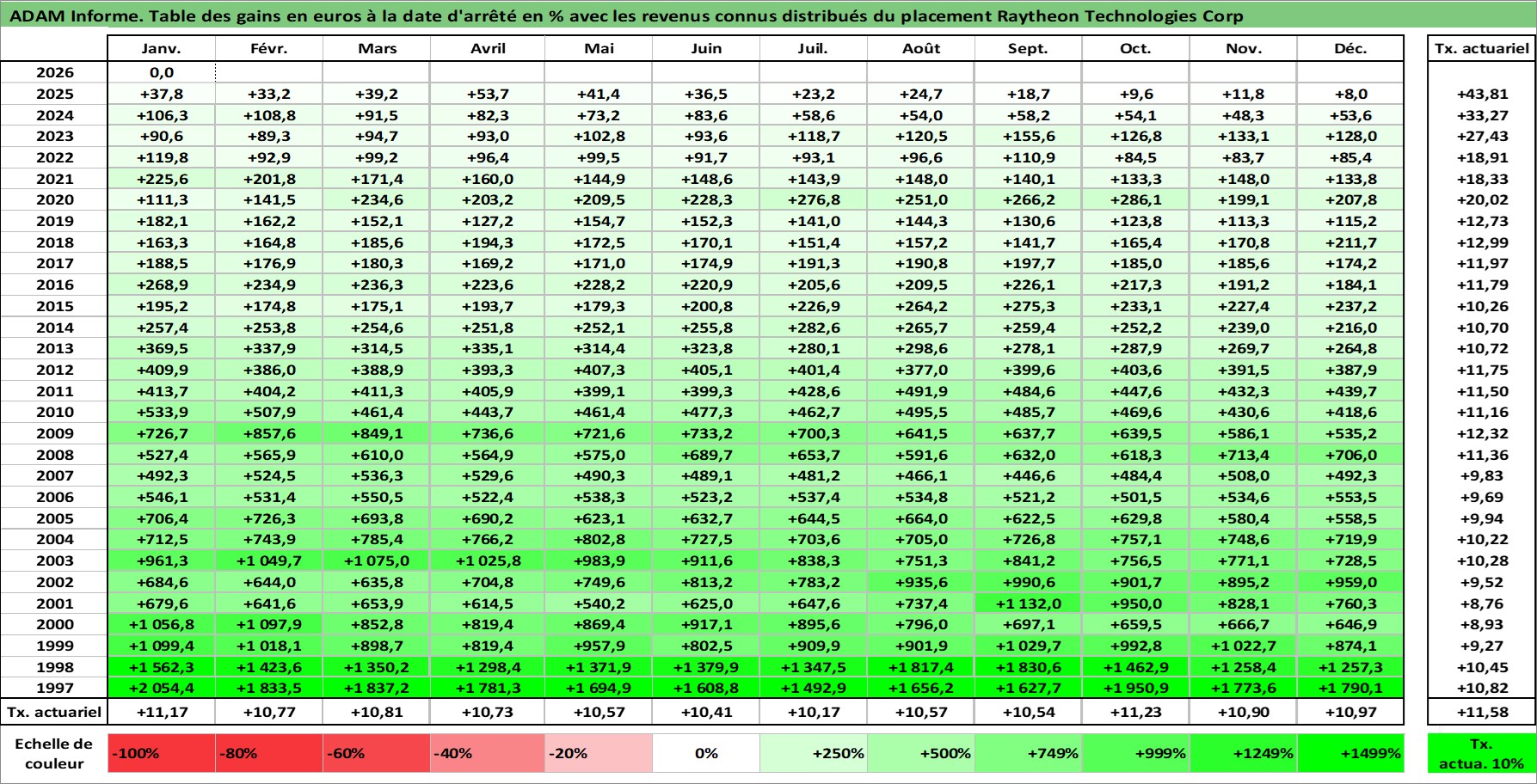Click the 0% white scale swatch
Screen dimensions: 1537x784
click(706, 753)
